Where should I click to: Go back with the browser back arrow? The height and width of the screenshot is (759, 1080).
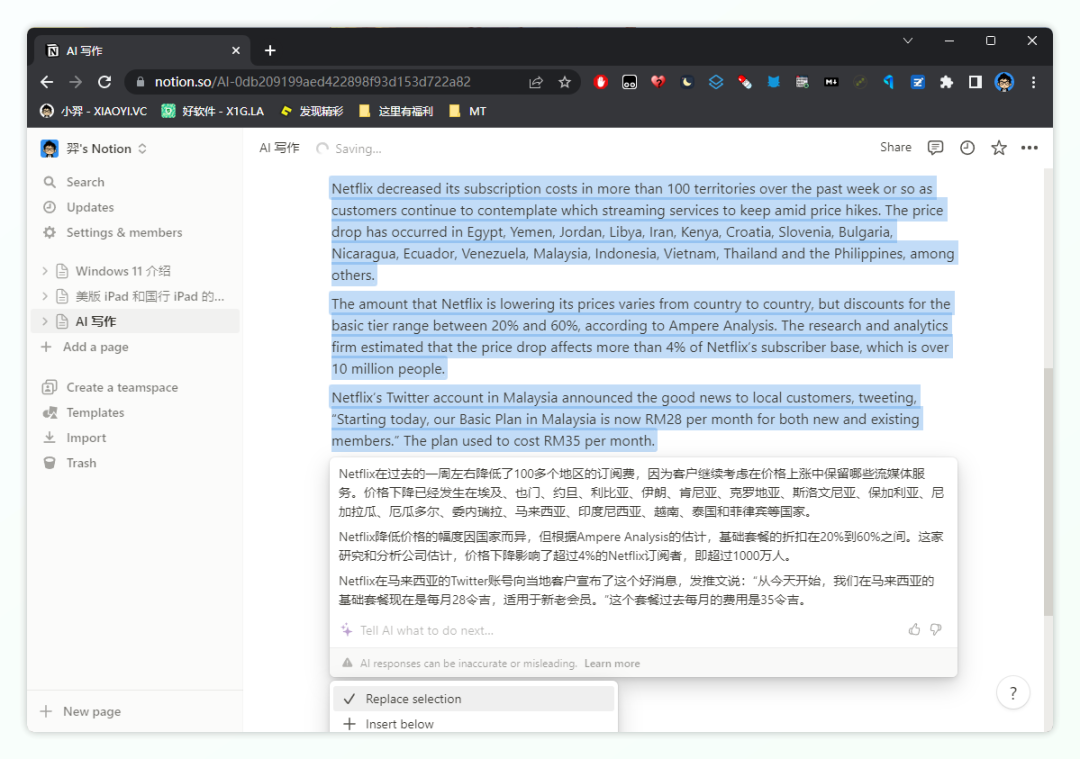pos(47,82)
